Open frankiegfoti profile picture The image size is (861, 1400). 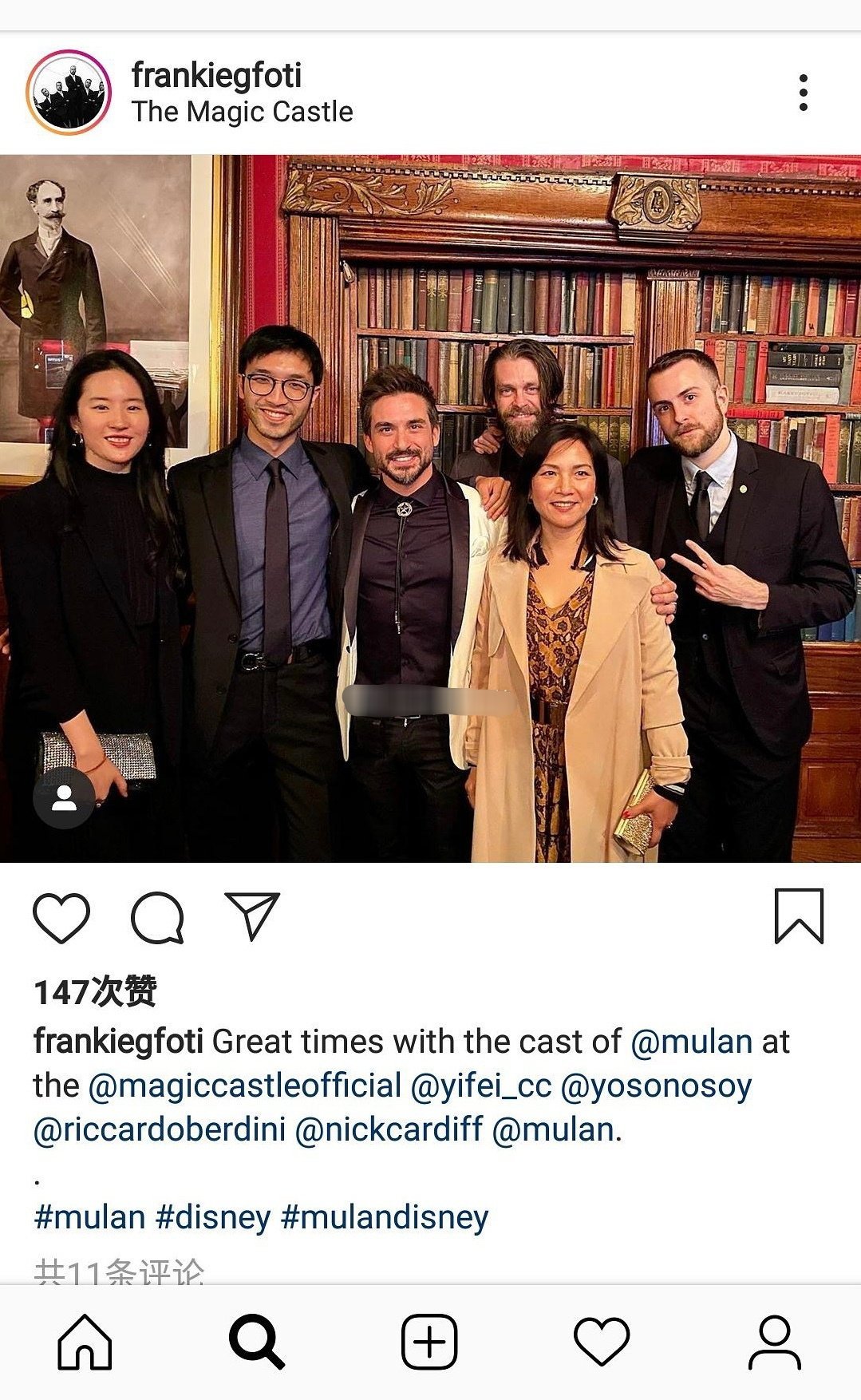point(69,93)
